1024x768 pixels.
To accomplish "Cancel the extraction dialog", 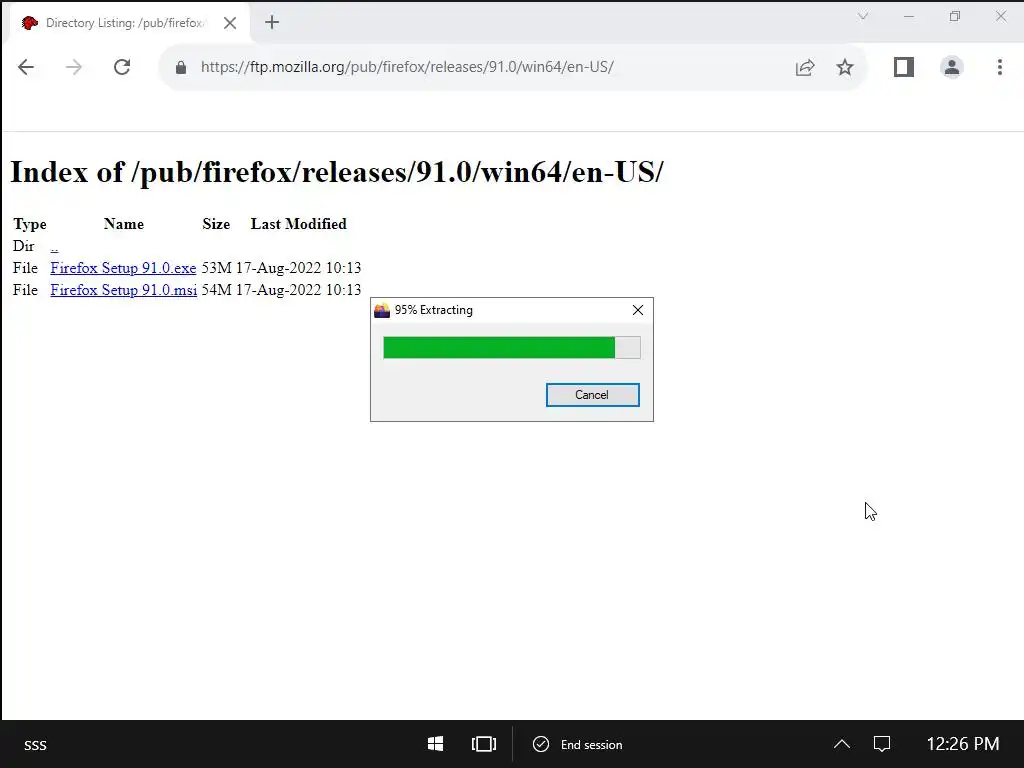I will tap(592, 395).
